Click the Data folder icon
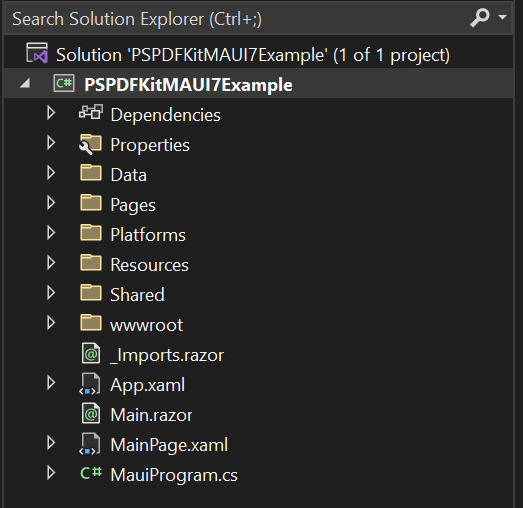 pos(91,172)
